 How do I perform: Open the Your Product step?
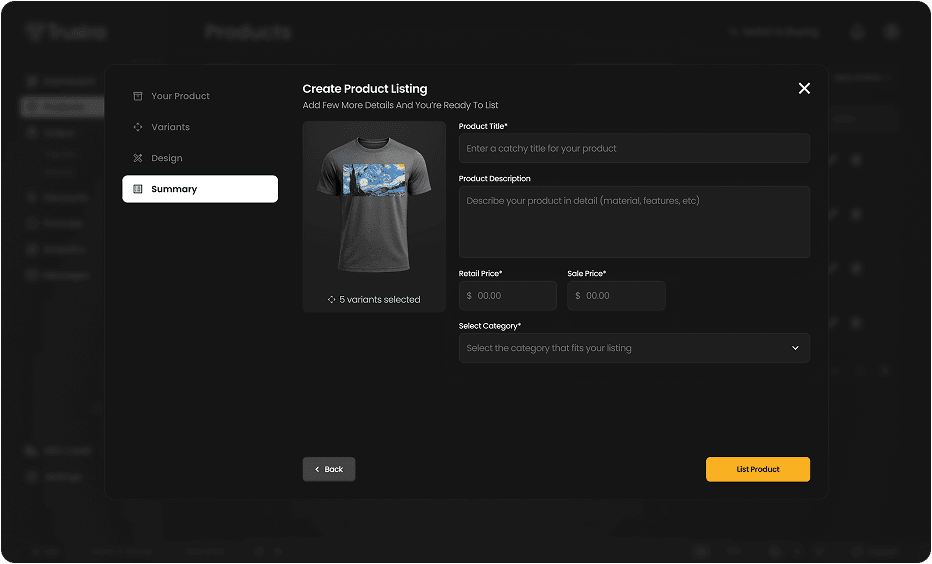(200, 96)
